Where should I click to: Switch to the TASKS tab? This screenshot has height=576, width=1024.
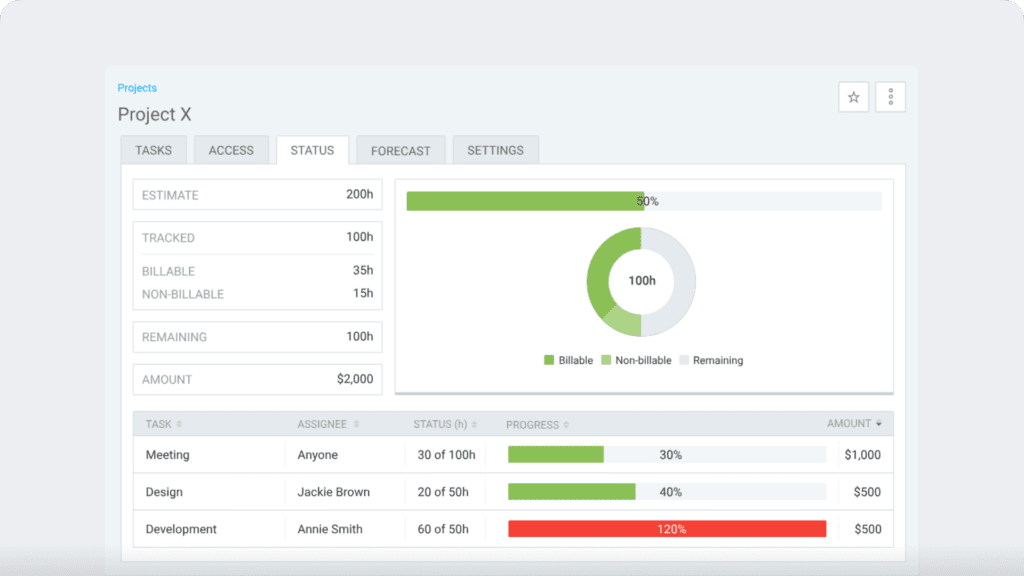coord(153,149)
